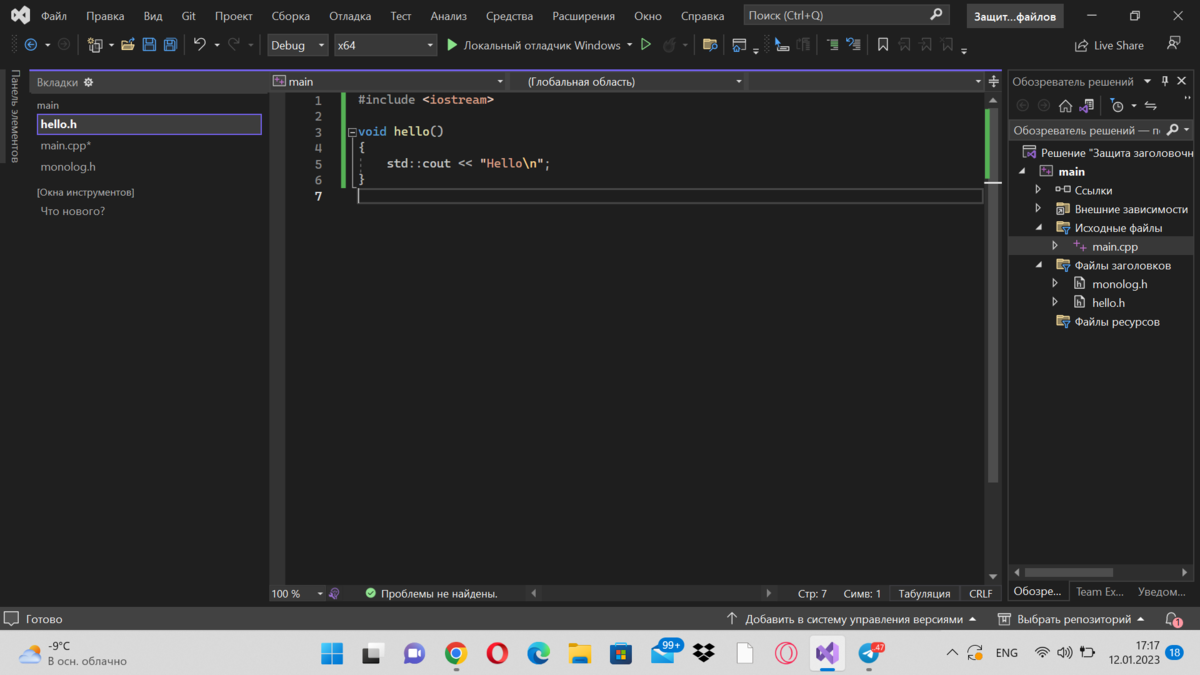Open the 100 % zoom level dropdown
Screen dimensions: 1200x675
[x=298, y=593]
